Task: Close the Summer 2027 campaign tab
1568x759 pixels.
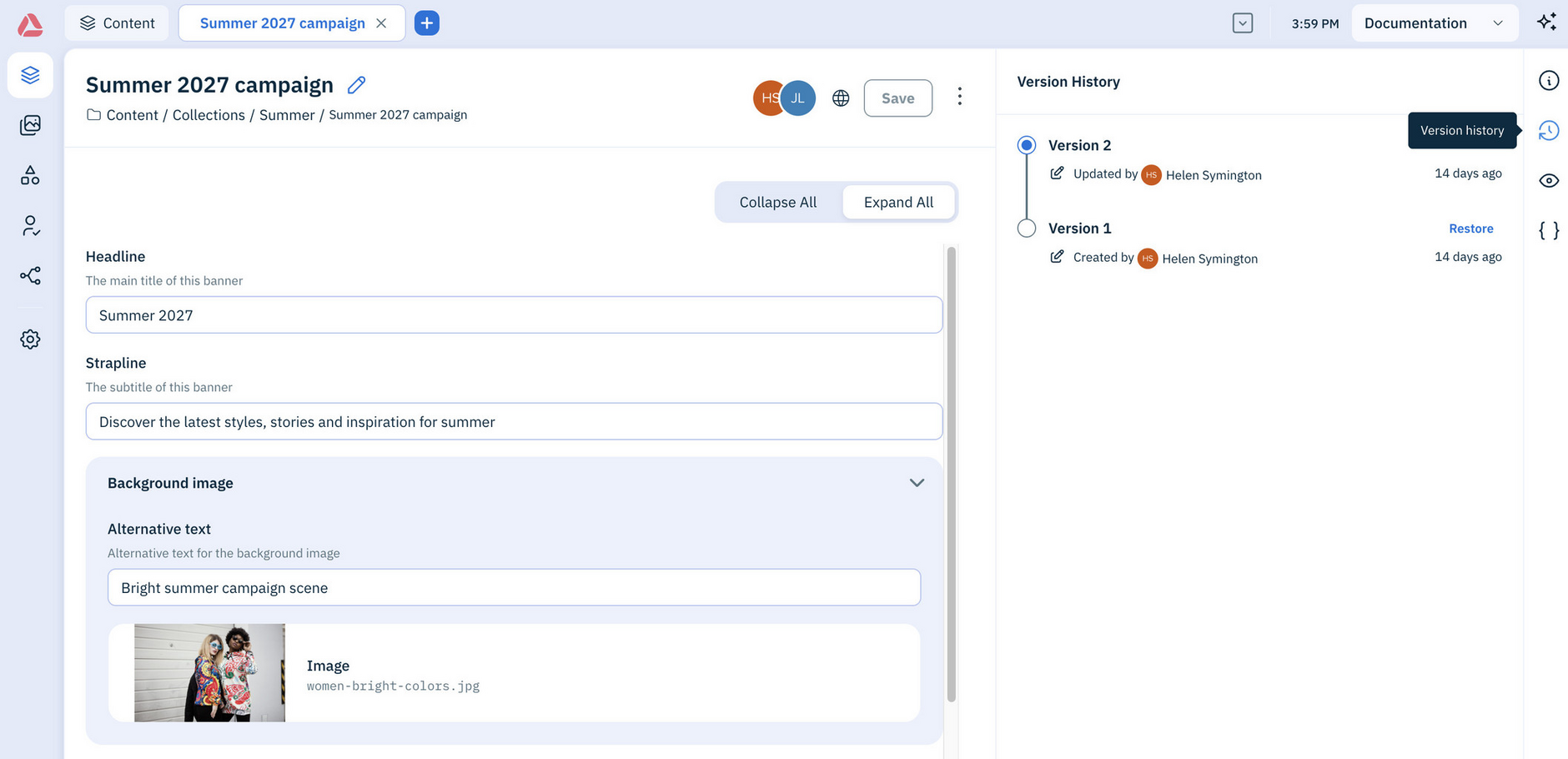Action: 381,23
